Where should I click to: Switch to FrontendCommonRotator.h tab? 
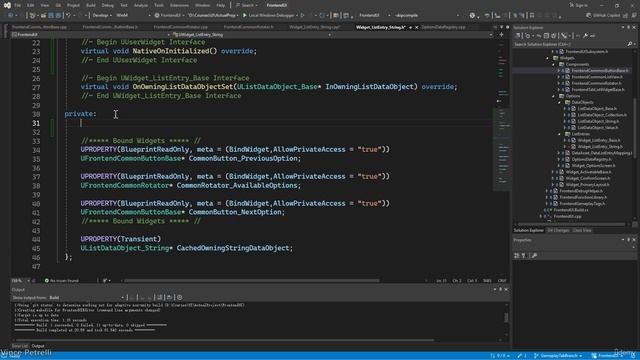249,27
